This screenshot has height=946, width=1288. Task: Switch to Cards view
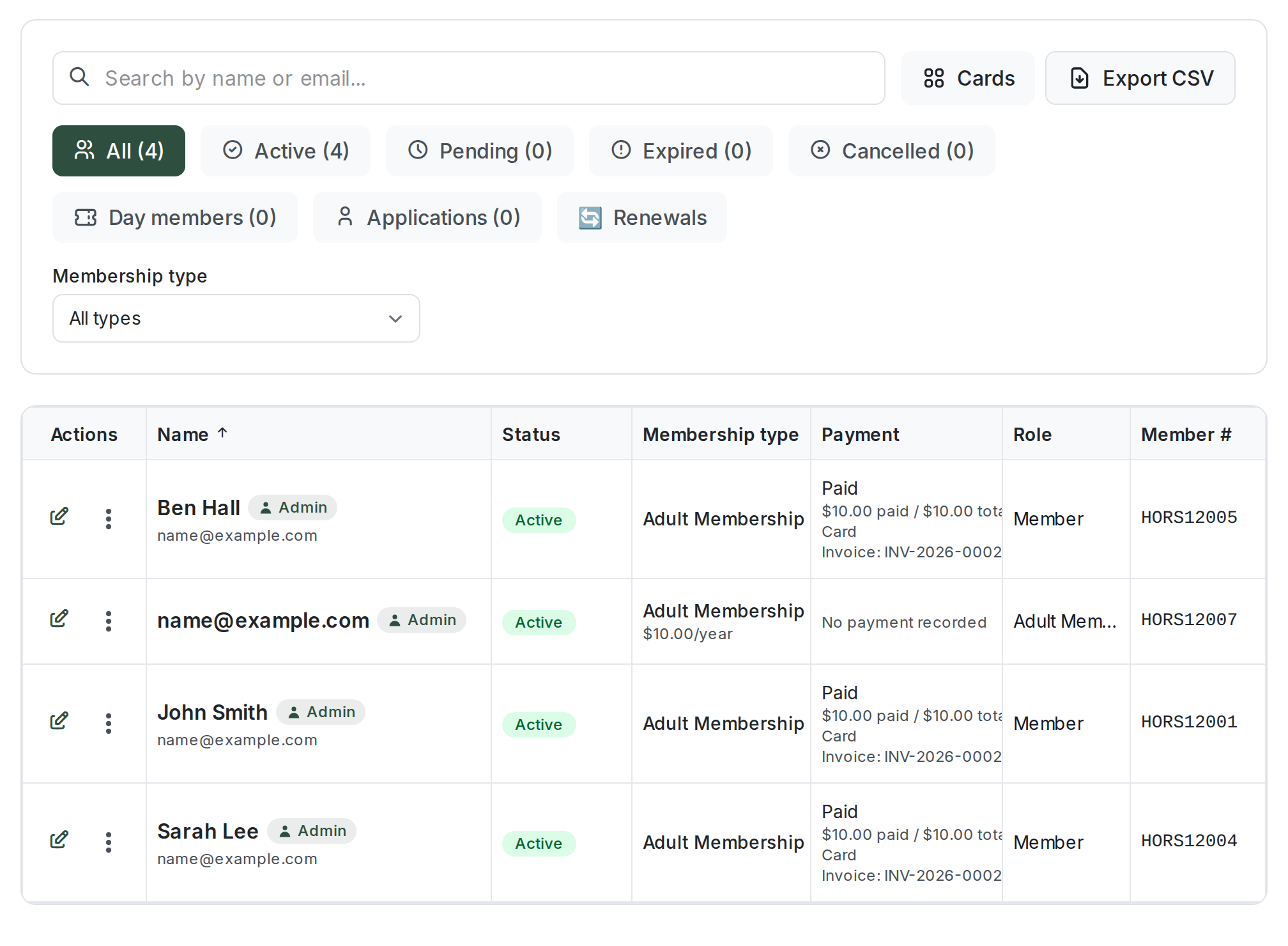[968, 78]
